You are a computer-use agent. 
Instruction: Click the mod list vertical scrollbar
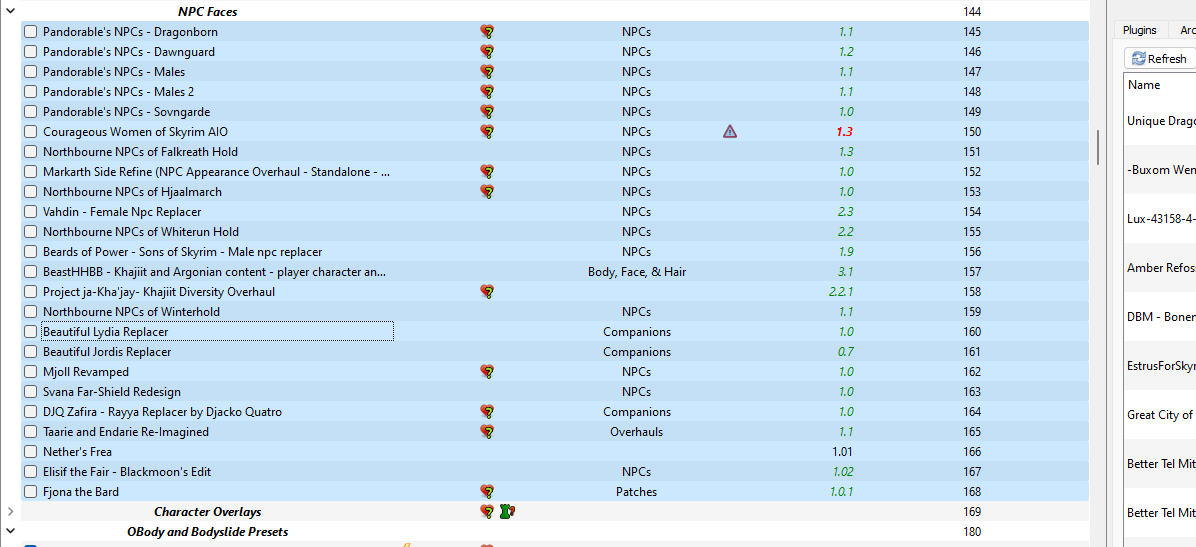(x=1098, y=147)
